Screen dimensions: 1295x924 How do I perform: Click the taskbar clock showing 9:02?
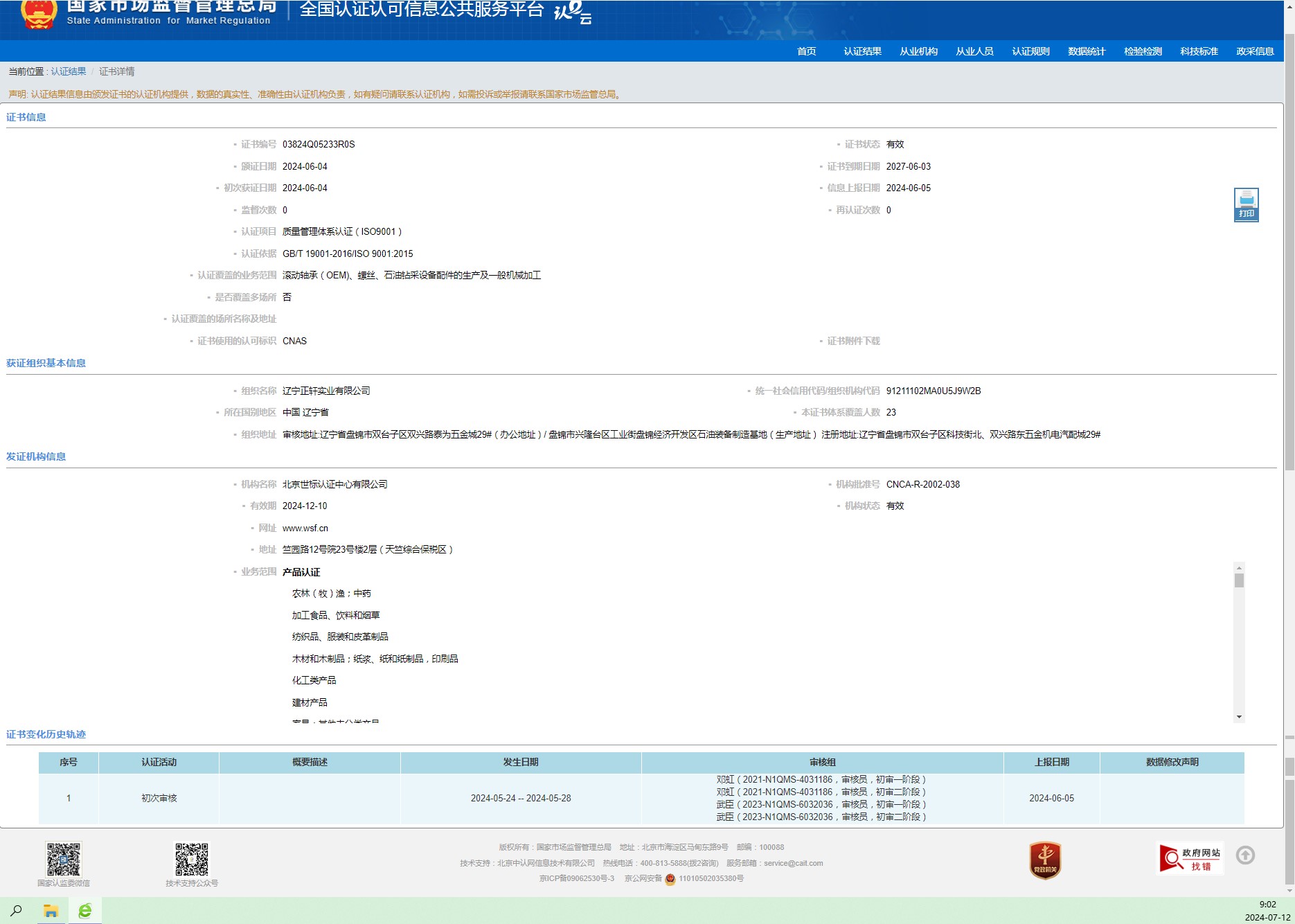pos(1267,904)
